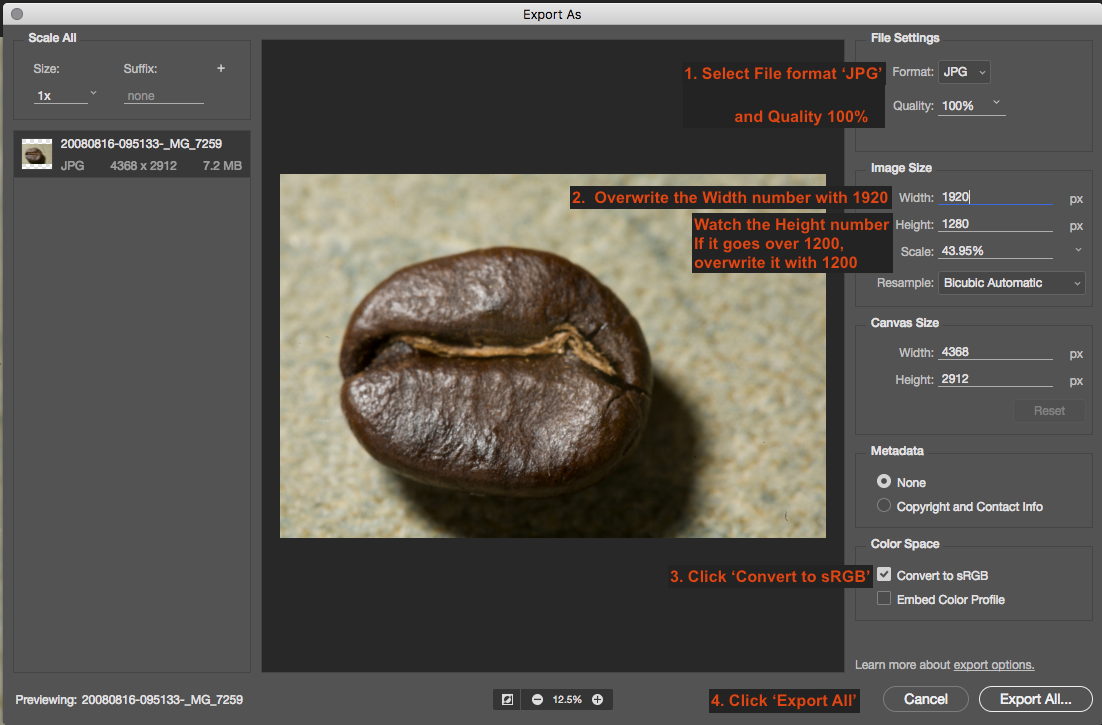Open the Format JPG dropdown

point(965,72)
